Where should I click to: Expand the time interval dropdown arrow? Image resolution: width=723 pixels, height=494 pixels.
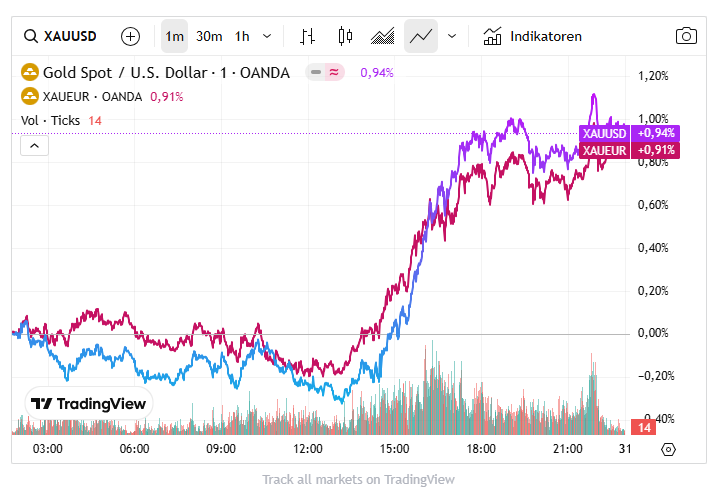point(267,36)
